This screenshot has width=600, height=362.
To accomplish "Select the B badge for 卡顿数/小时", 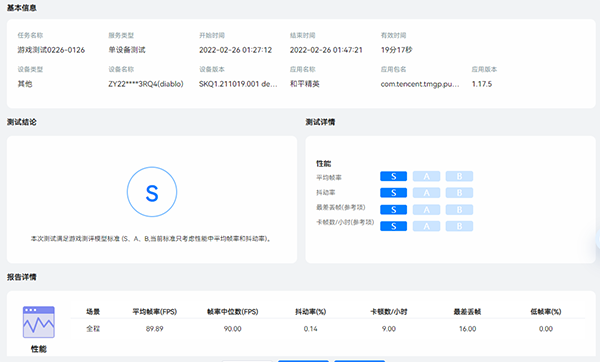I will pyautogui.click(x=459, y=226).
